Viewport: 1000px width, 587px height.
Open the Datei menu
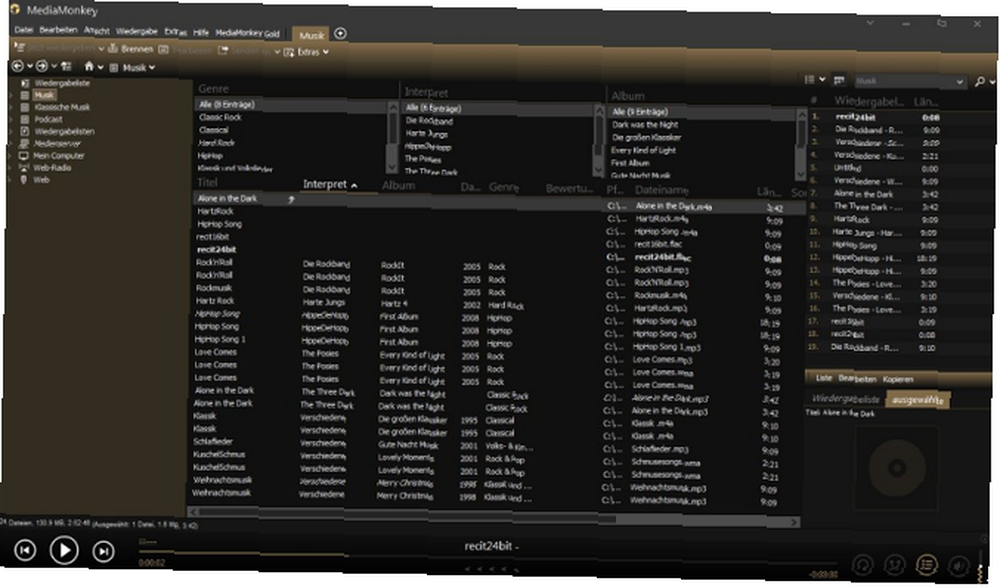24,29
